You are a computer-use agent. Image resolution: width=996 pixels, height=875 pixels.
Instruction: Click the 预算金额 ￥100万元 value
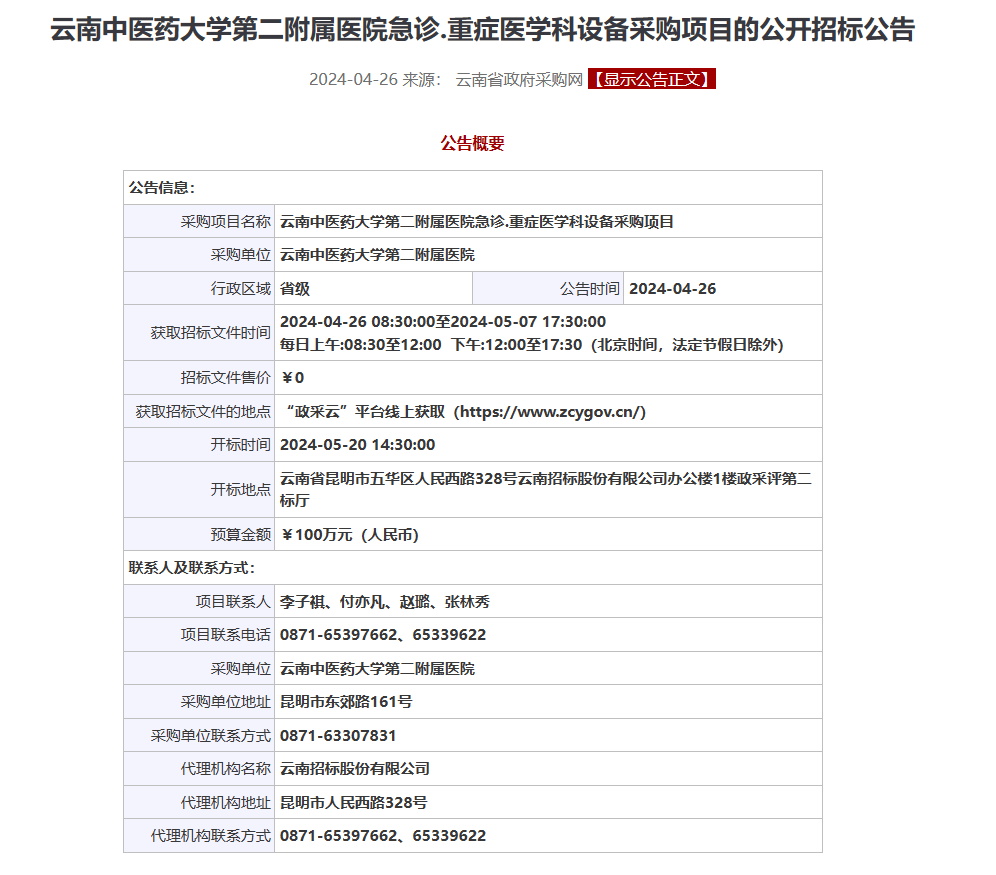pos(349,535)
